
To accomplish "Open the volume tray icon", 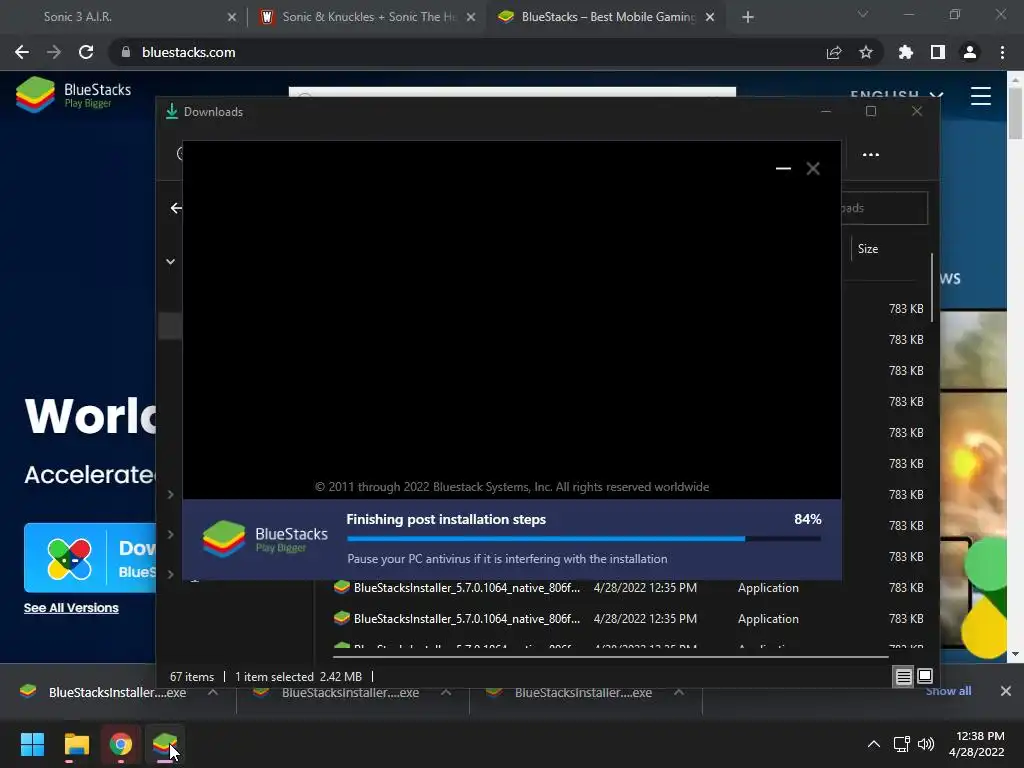I will pos(925,744).
